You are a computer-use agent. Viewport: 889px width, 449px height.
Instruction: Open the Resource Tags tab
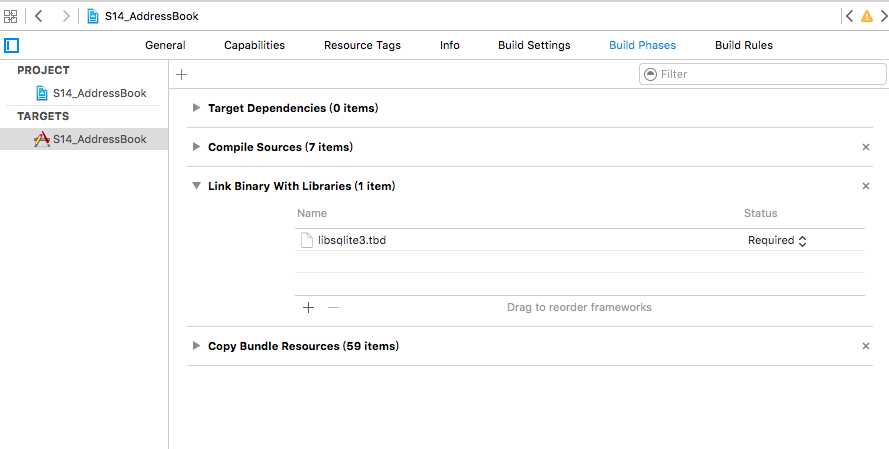pyautogui.click(x=362, y=45)
